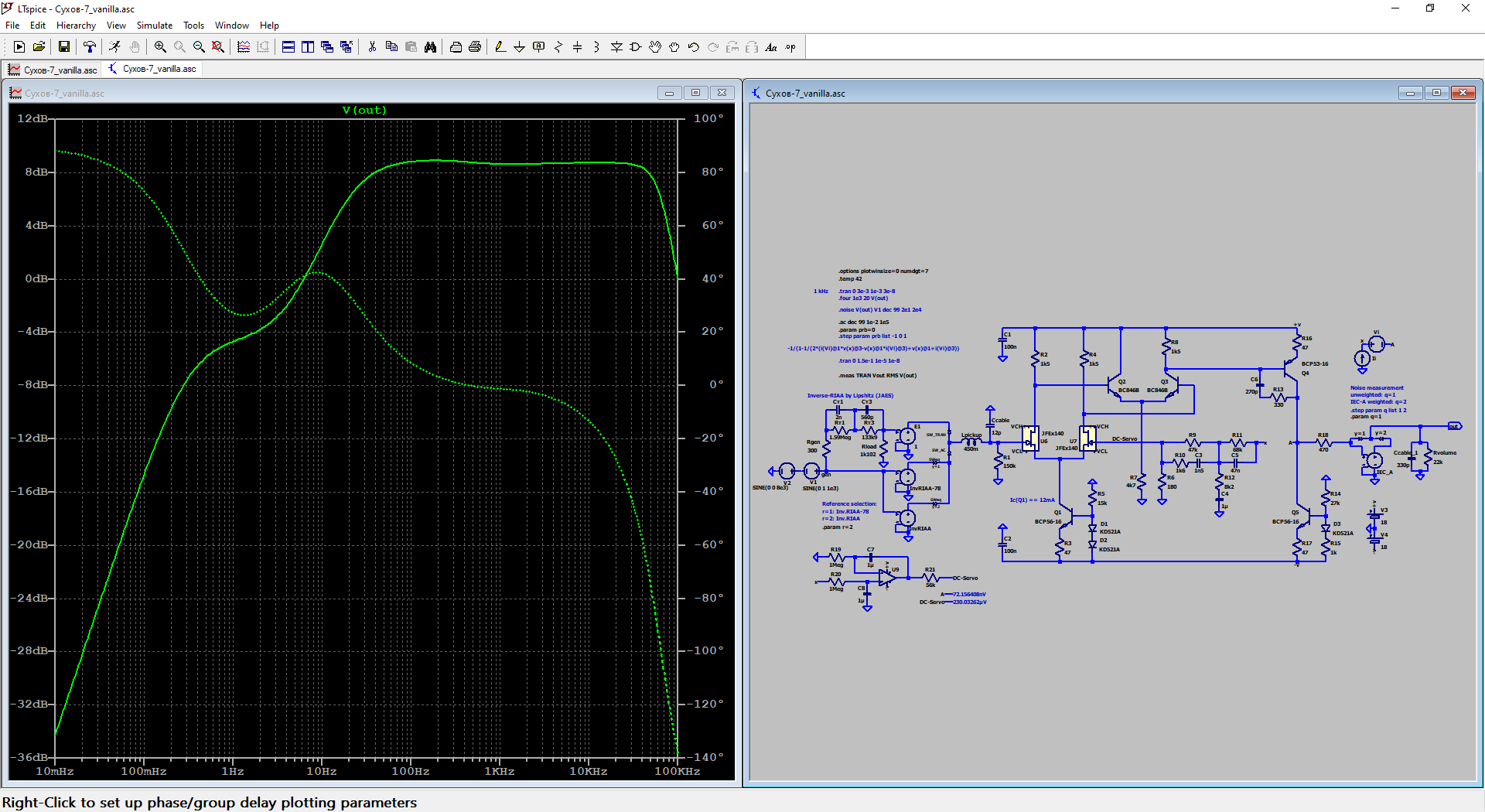The width and height of the screenshot is (1485, 812).
Task: Choose the diode placement tool
Action: [x=616, y=47]
